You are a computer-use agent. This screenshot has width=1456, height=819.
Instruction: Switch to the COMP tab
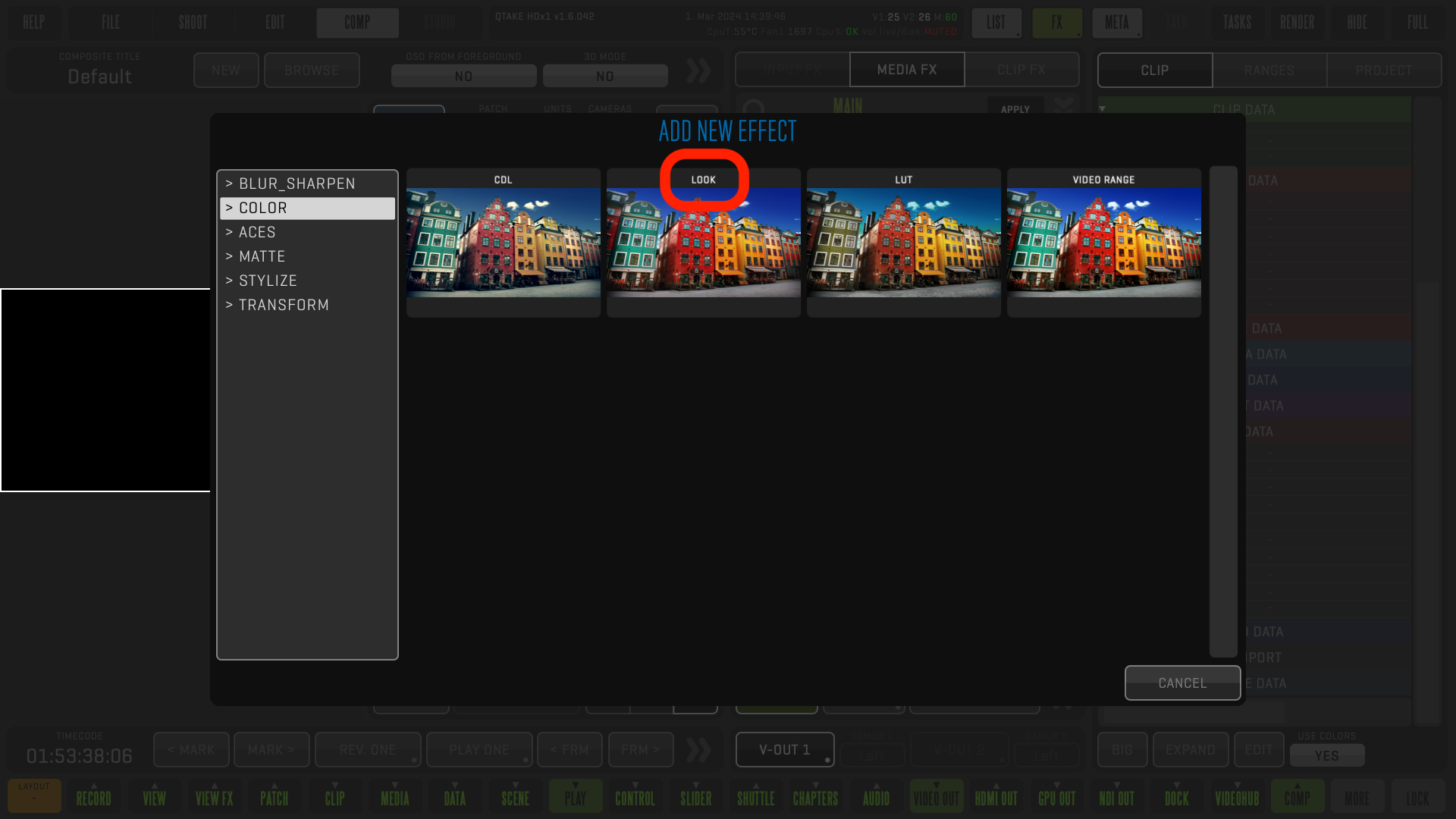pos(356,22)
